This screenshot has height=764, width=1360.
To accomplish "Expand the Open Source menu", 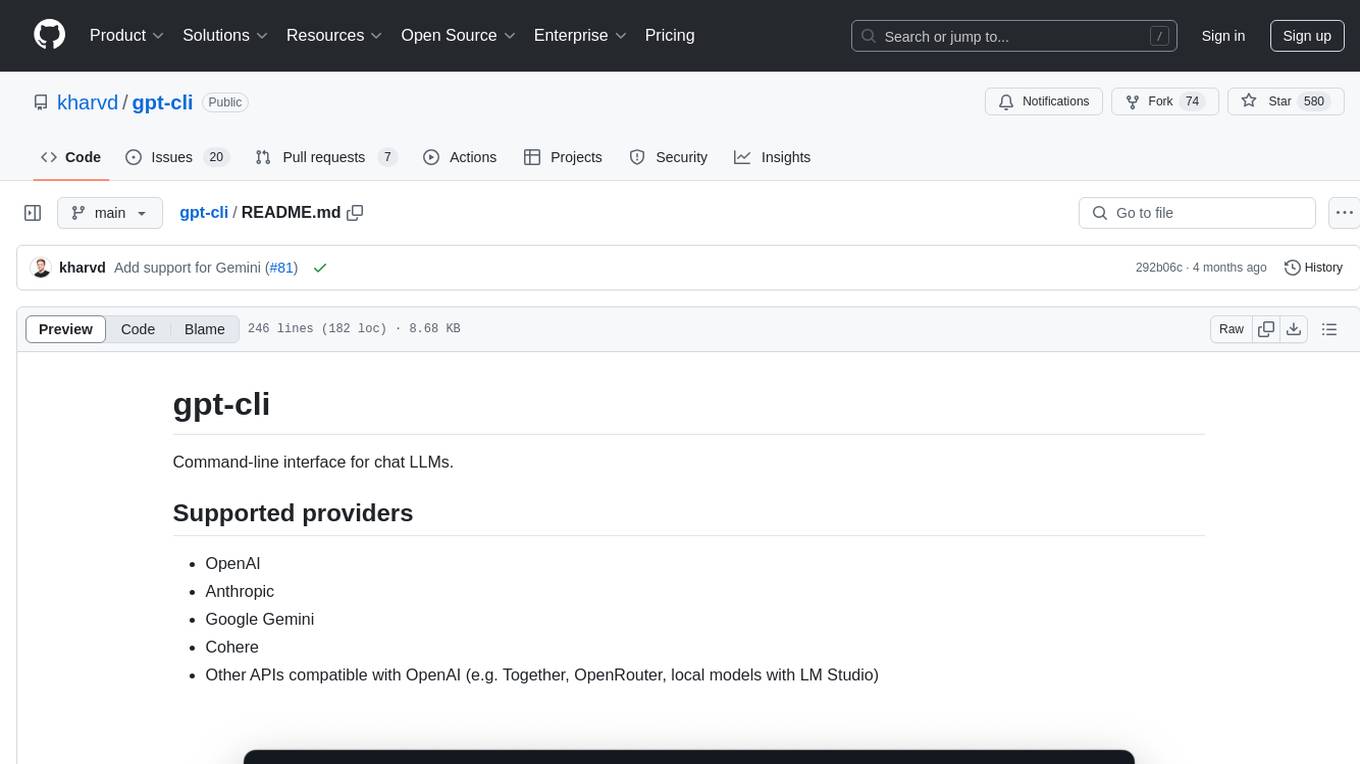I will point(458,35).
